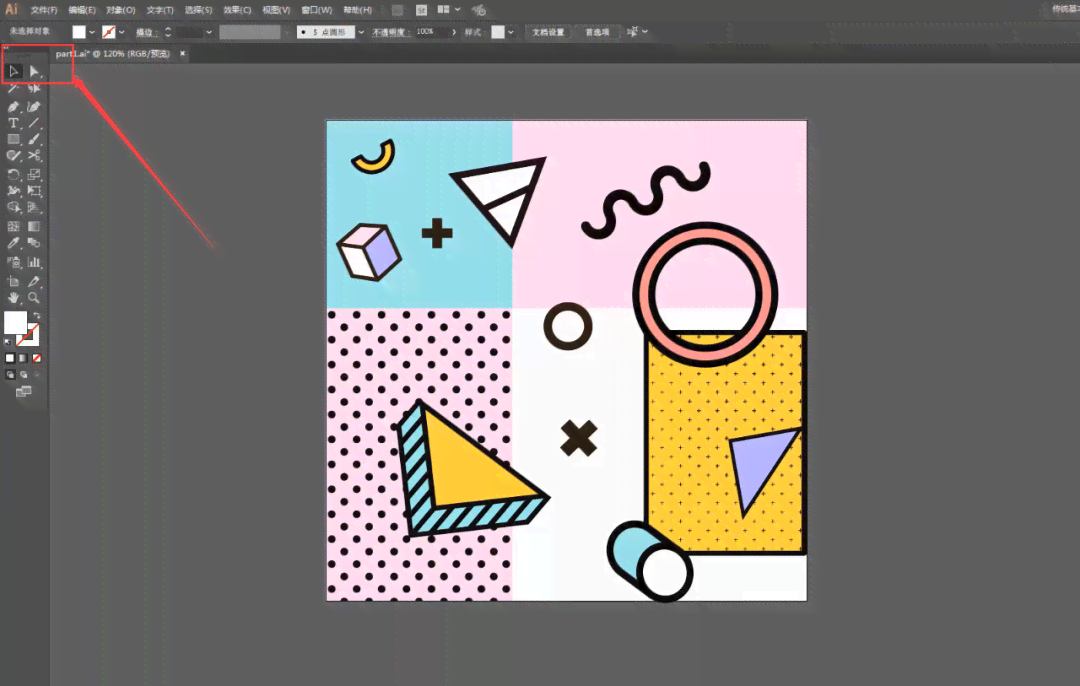Expand the opacity options arrow
The image size is (1080, 686).
coord(453,32)
